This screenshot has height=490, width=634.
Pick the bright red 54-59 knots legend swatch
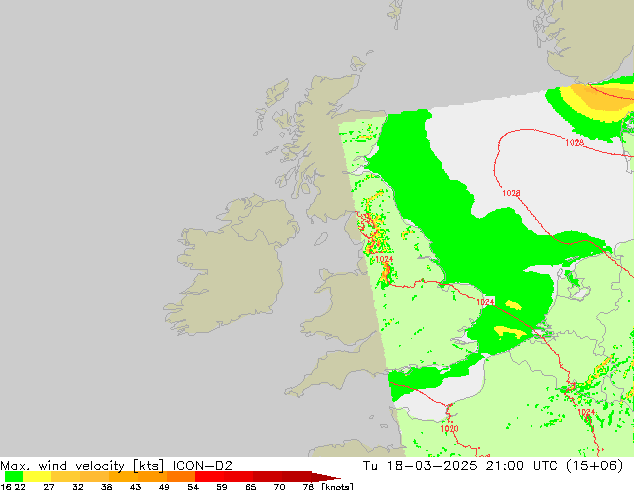coord(209,476)
